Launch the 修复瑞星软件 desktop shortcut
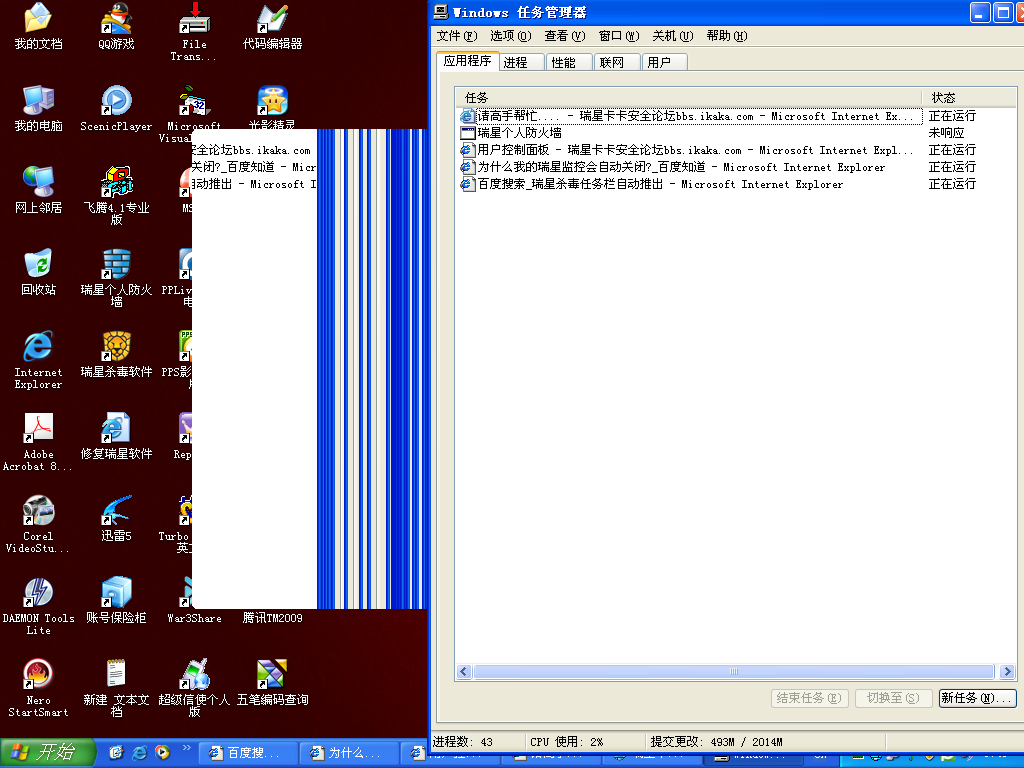The image size is (1024, 768). [x=116, y=436]
